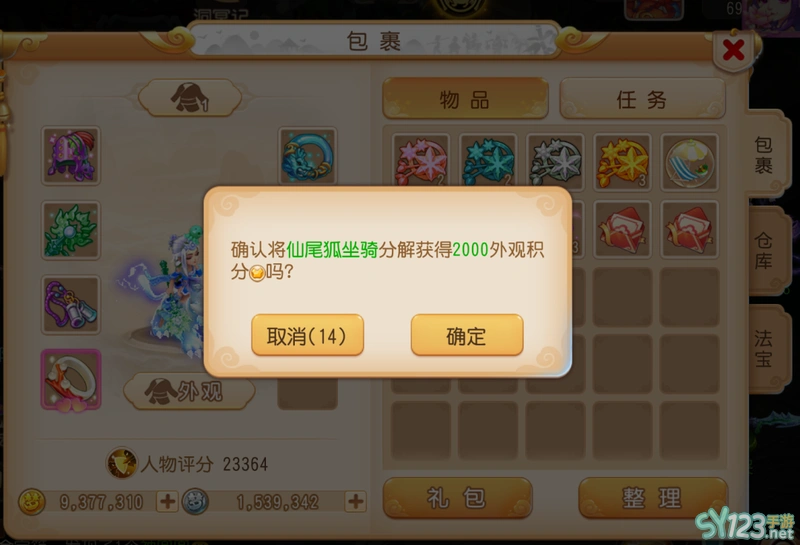Select the purple helmet equipment slot

coord(71,156)
